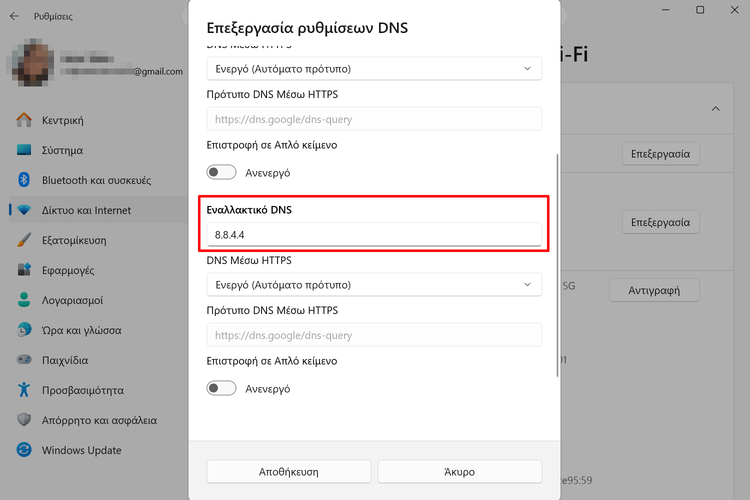Click the back arrow in Ρυθμίσεις title bar
Screen dimensions: 750x500
(x=13, y=16)
